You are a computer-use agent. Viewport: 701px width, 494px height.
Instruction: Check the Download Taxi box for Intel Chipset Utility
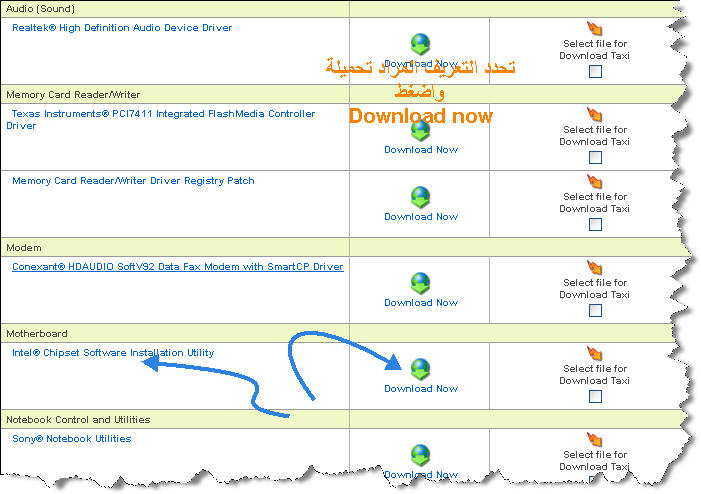(595, 397)
